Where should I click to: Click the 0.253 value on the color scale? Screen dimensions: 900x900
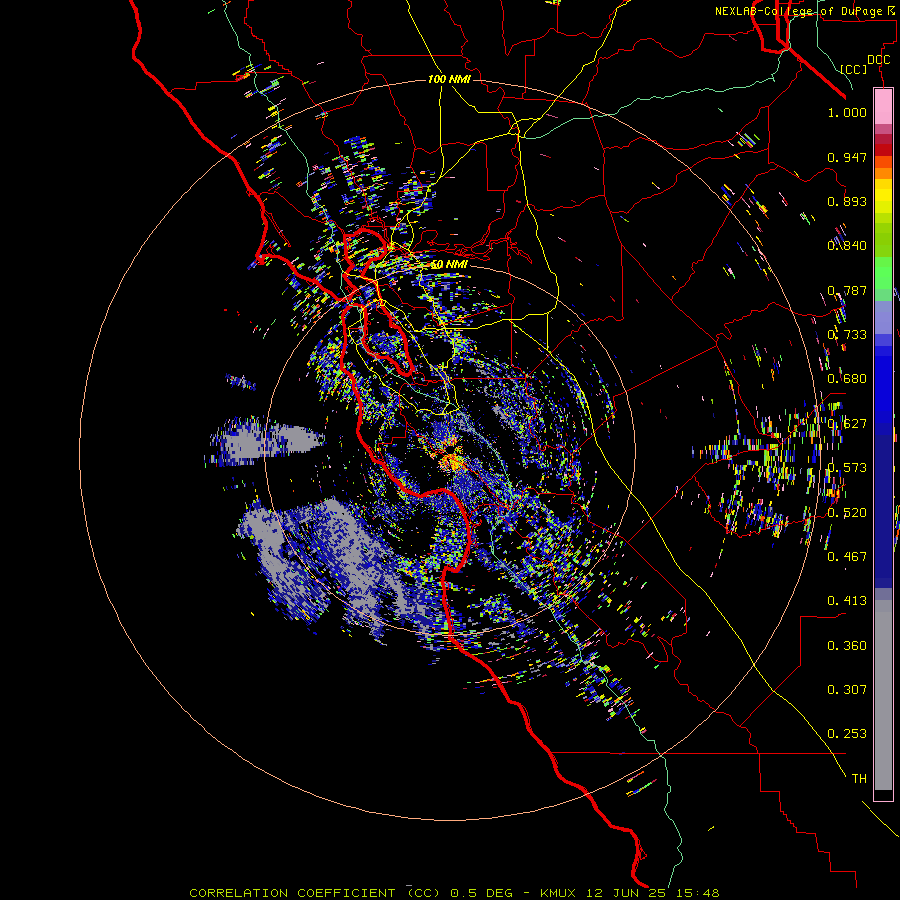tap(847, 734)
